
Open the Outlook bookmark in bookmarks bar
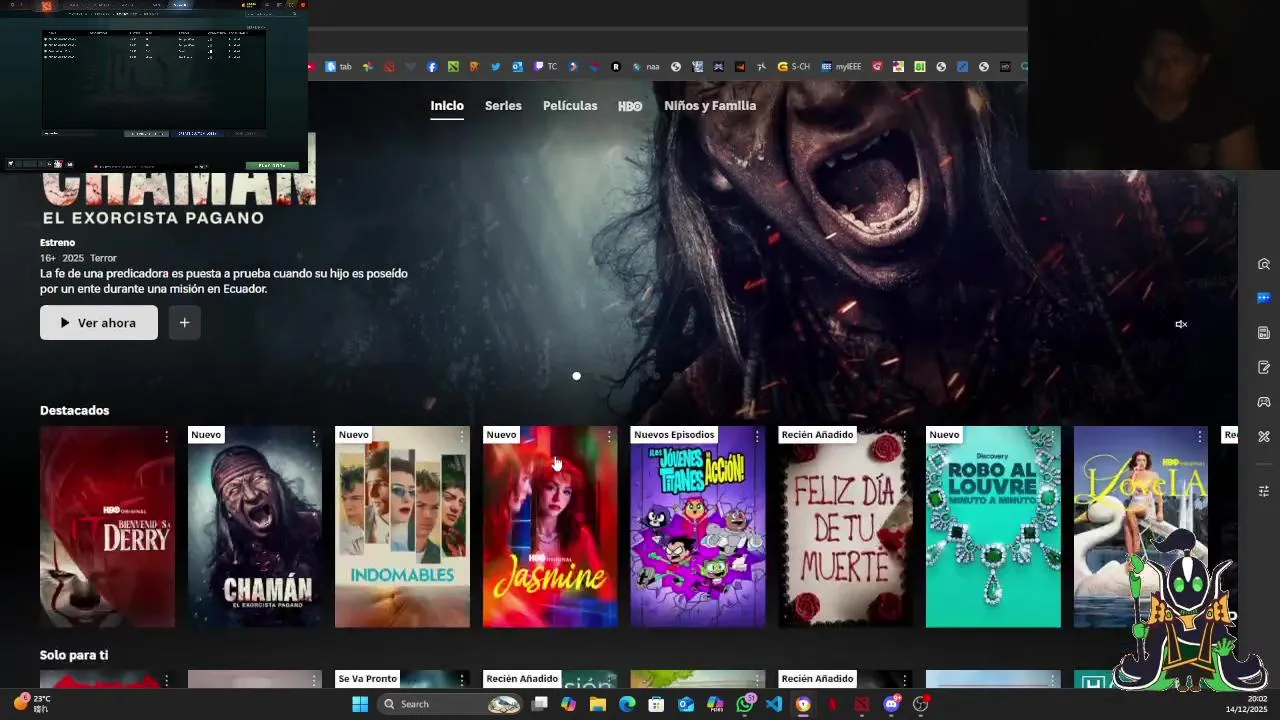(x=517, y=67)
